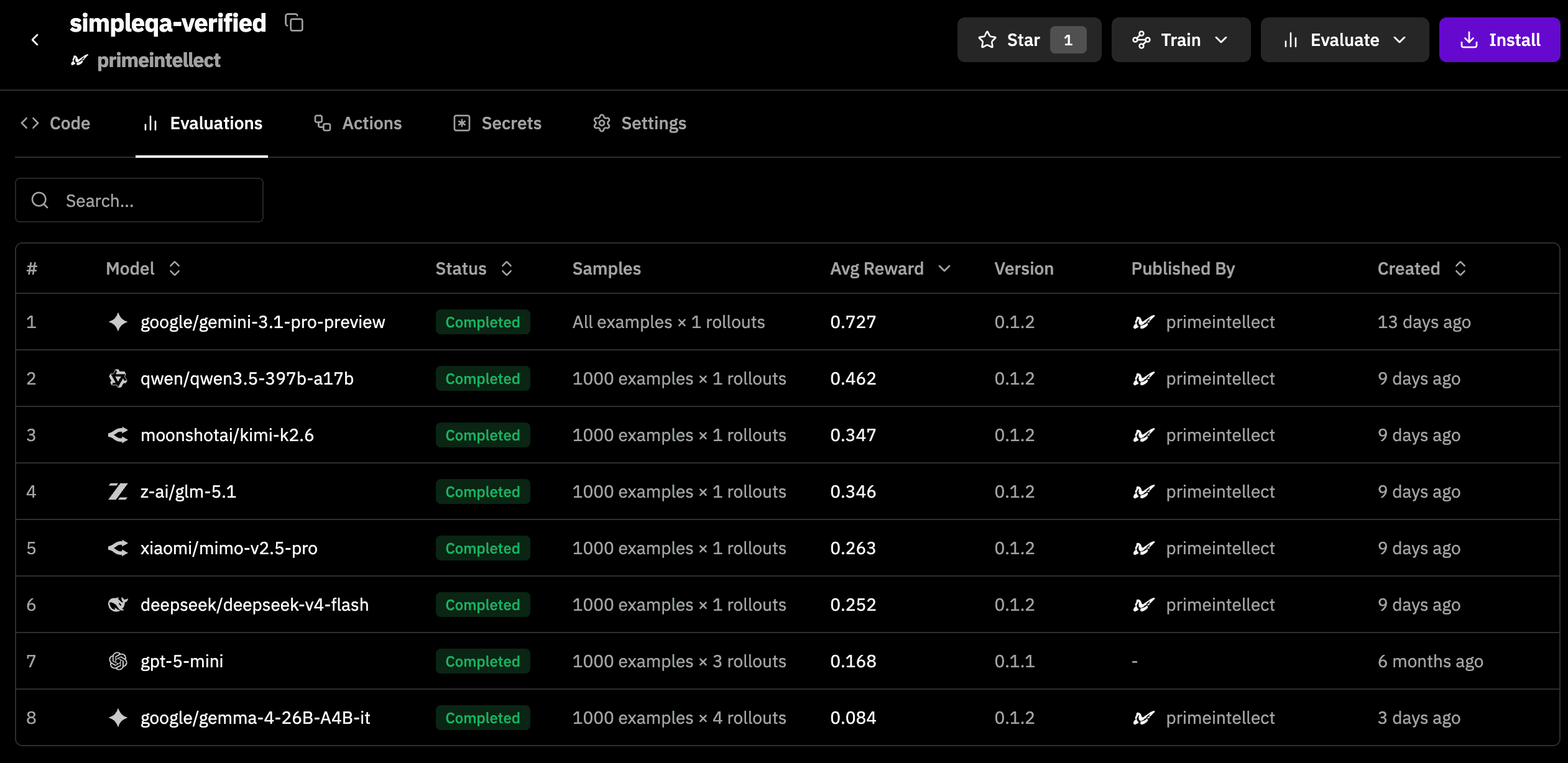Click the Samples column header
The height and width of the screenshot is (763, 1568).
click(606, 268)
